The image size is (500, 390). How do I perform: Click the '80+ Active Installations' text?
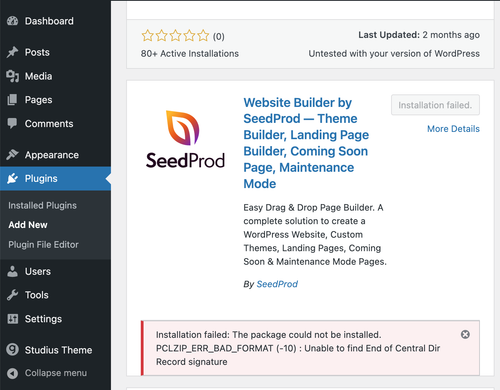coord(190,54)
